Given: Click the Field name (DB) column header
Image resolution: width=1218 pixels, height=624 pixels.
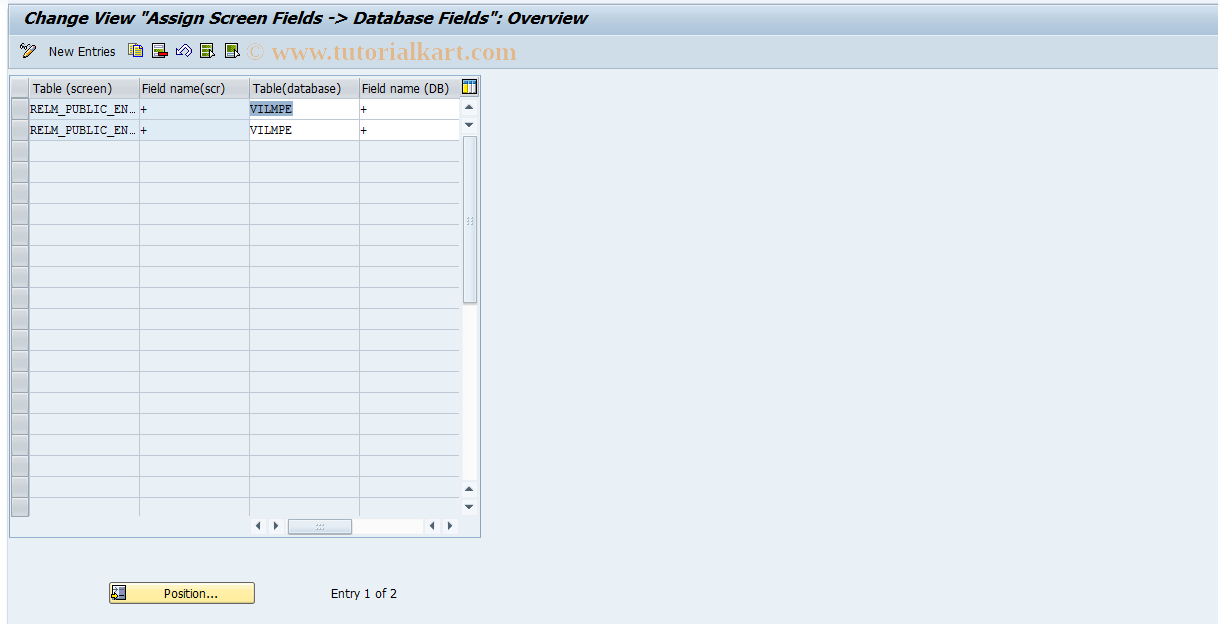Looking at the screenshot, I should click(x=410, y=88).
